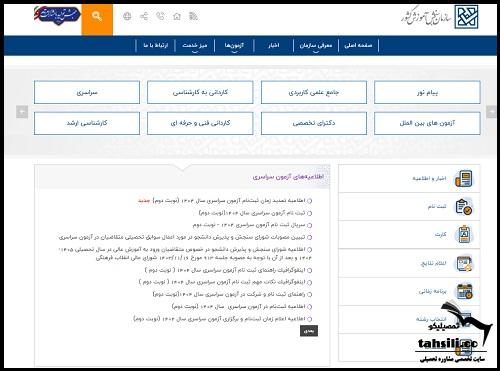Image resolution: width=500 pixels, height=371 pixels.
Task: Open the اعلام نتایج results icon
Action: 464,263
